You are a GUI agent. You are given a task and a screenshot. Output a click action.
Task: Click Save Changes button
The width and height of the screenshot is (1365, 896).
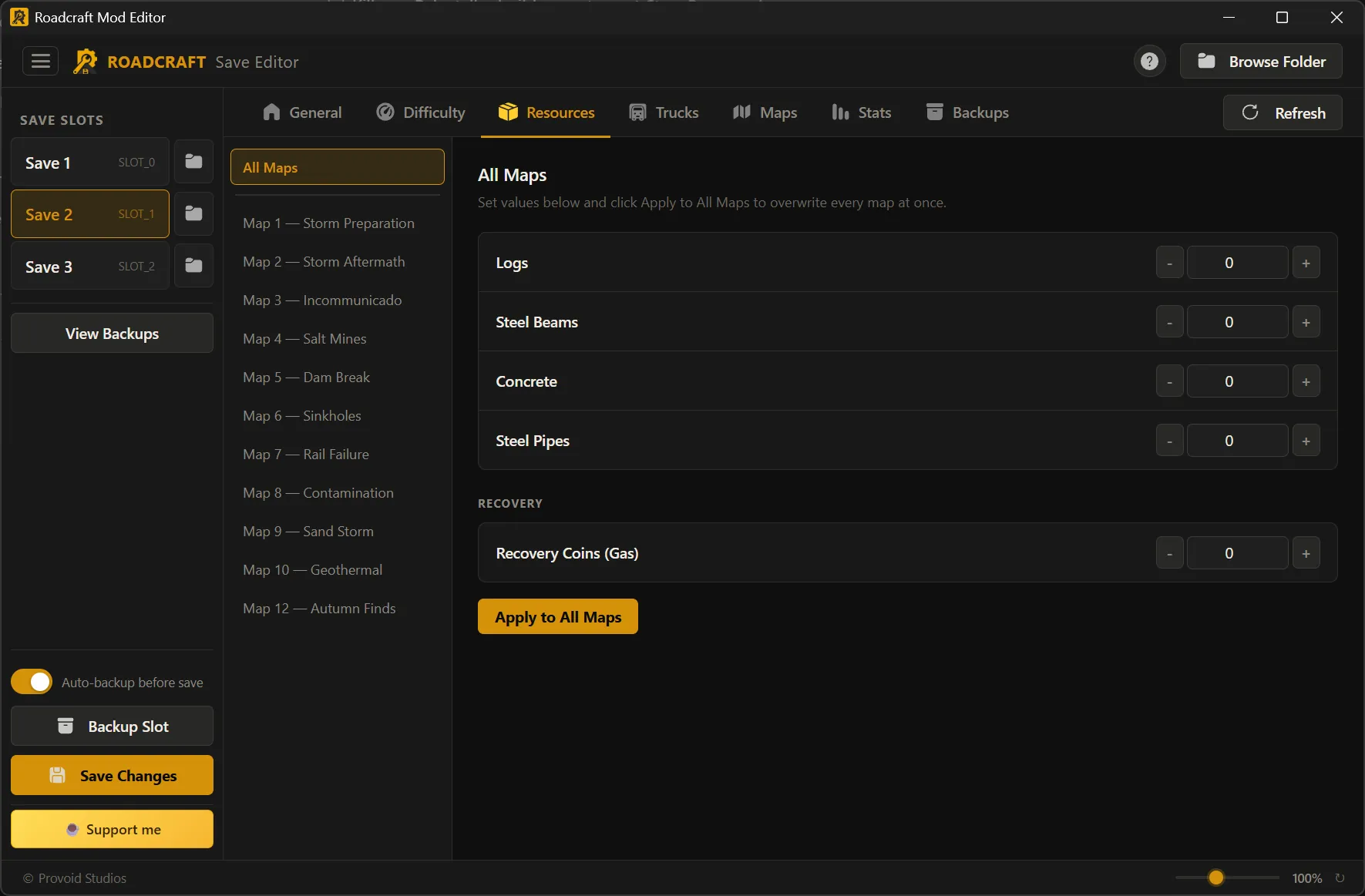coord(112,775)
